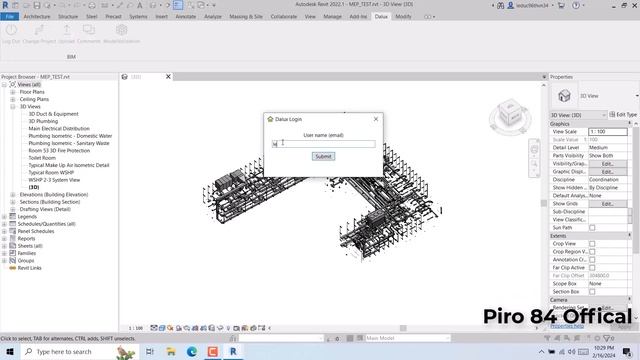Toggle the Far Clip Active checkbox
Image resolution: width=640 pixels, height=360 pixels.
pos(592,268)
